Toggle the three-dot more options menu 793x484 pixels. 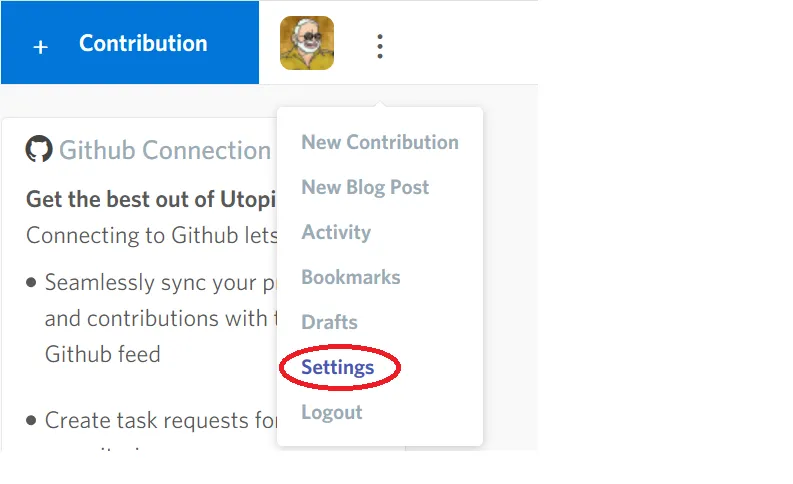pos(380,47)
